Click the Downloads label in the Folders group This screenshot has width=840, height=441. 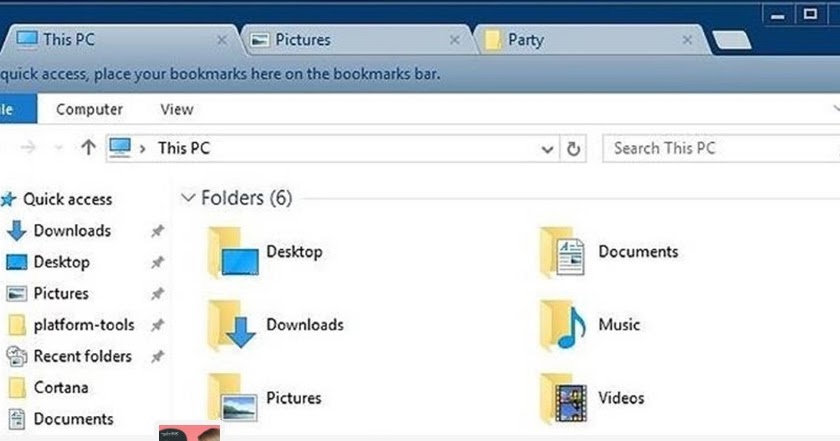pos(305,325)
